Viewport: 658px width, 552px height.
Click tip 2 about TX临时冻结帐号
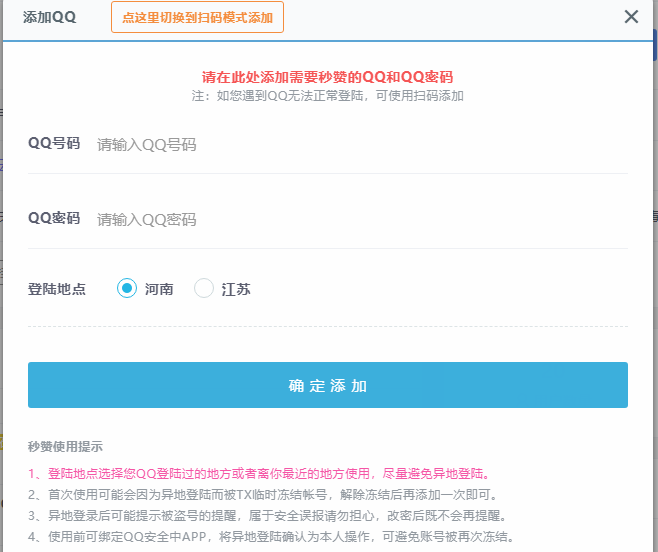263,494
